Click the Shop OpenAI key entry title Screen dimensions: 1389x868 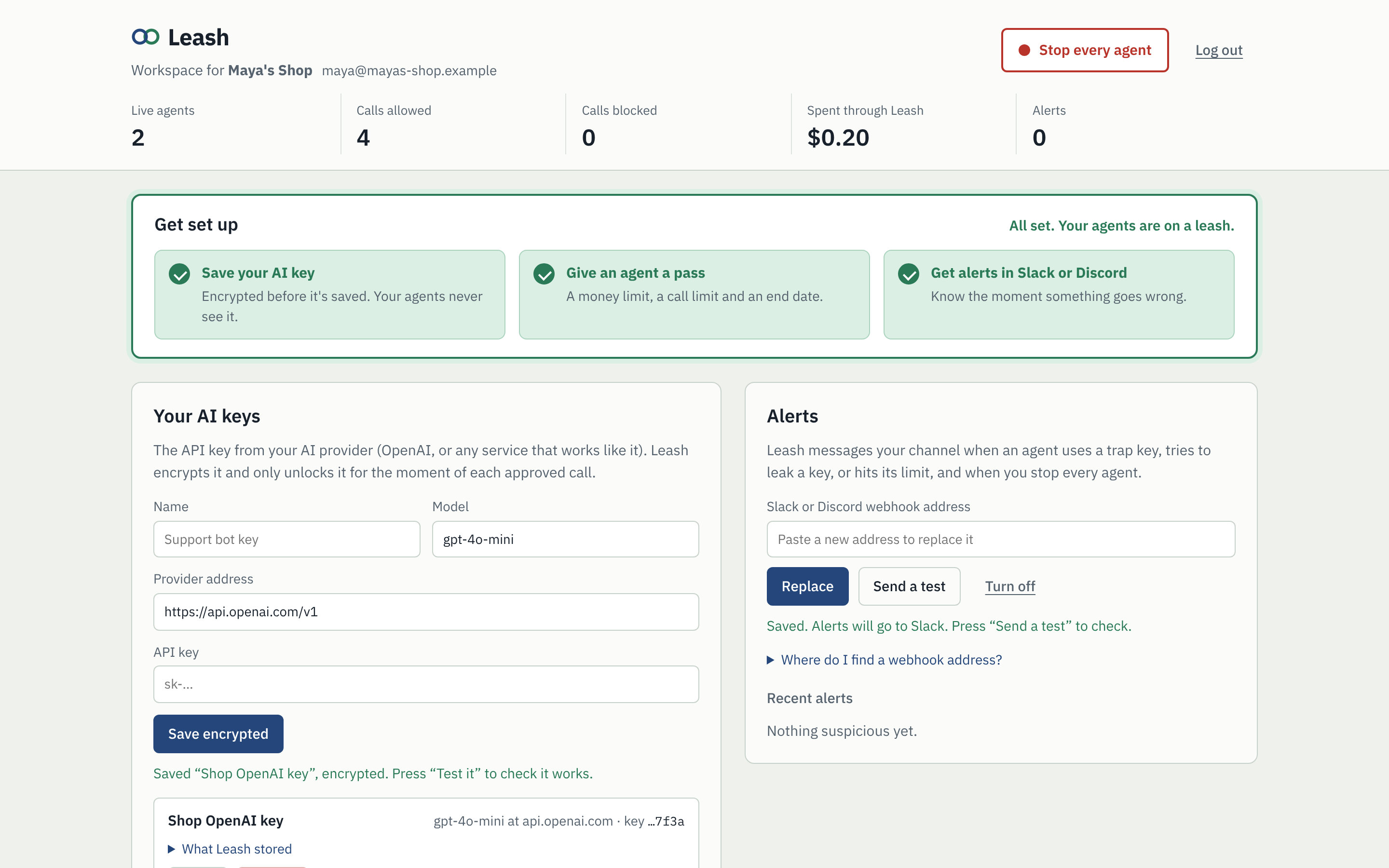click(x=226, y=820)
